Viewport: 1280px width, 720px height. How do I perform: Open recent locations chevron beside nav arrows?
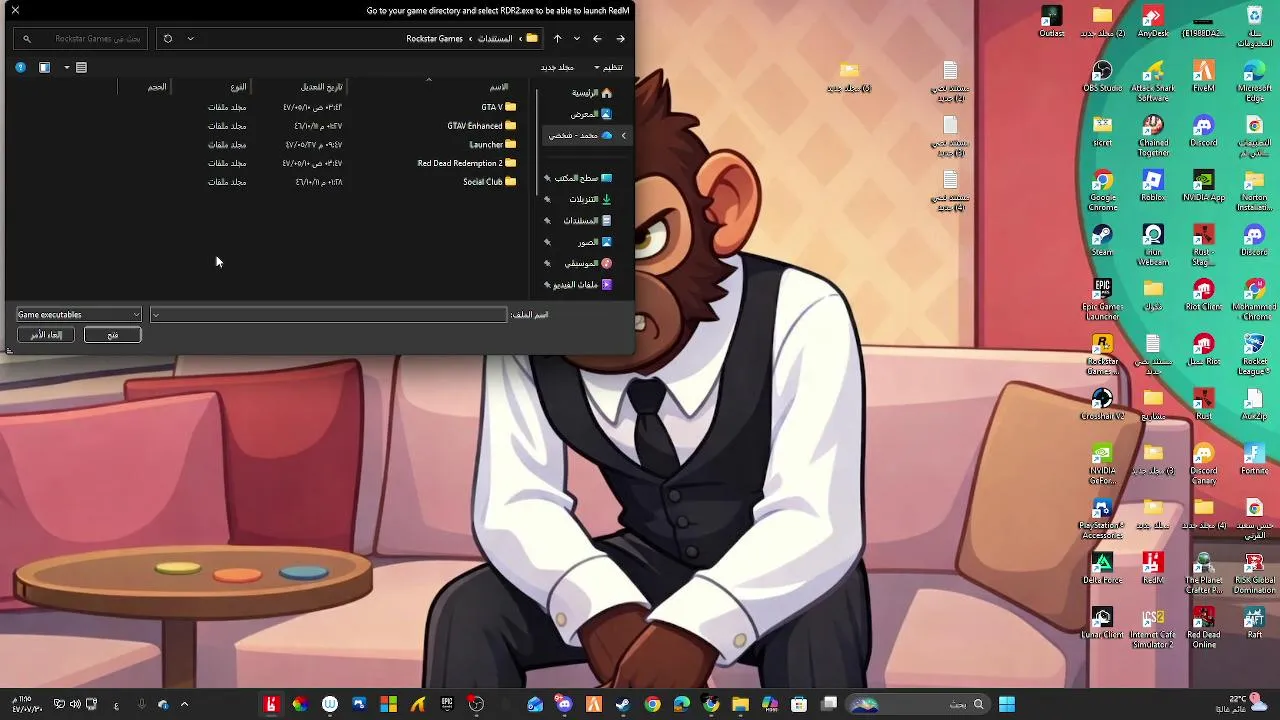(x=577, y=39)
